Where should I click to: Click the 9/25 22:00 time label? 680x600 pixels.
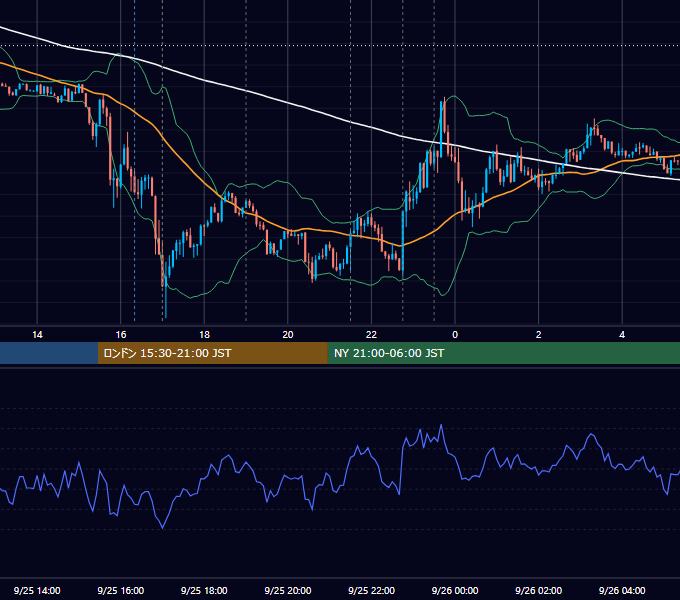coord(372,590)
